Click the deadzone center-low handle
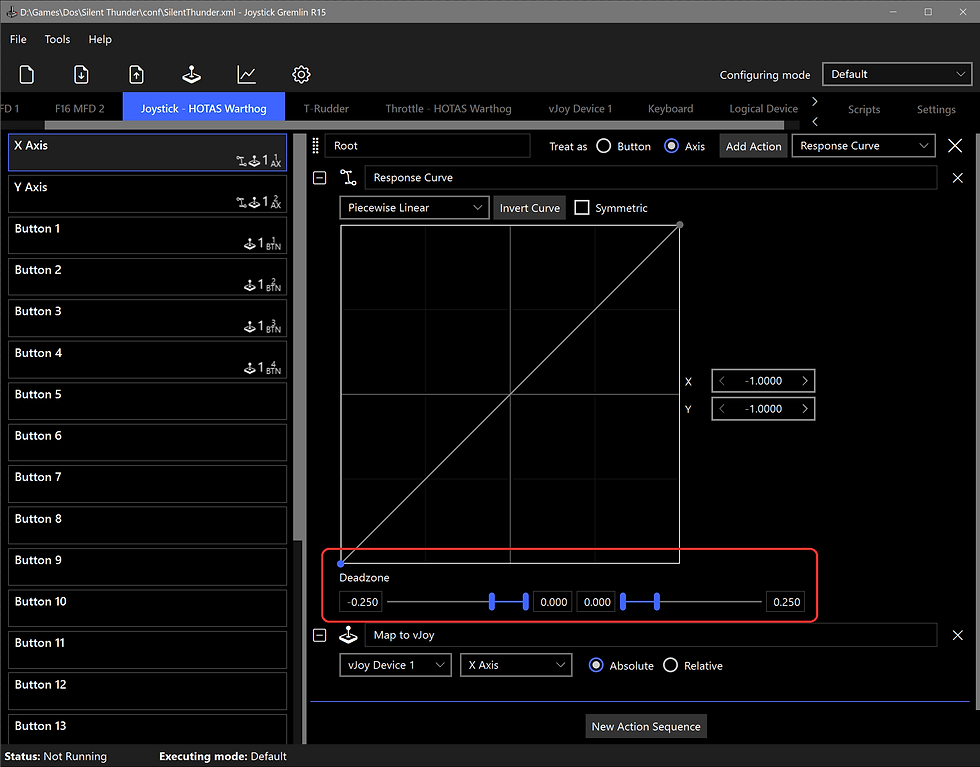The width and height of the screenshot is (980, 767). (x=526, y=602)
